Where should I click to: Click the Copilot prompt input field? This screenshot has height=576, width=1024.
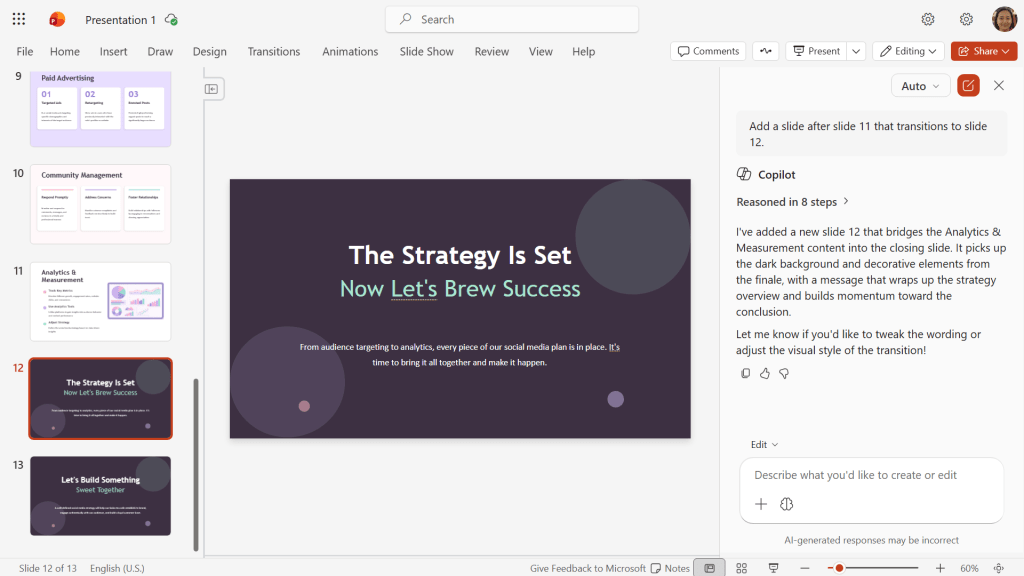[x=871, y=475]
